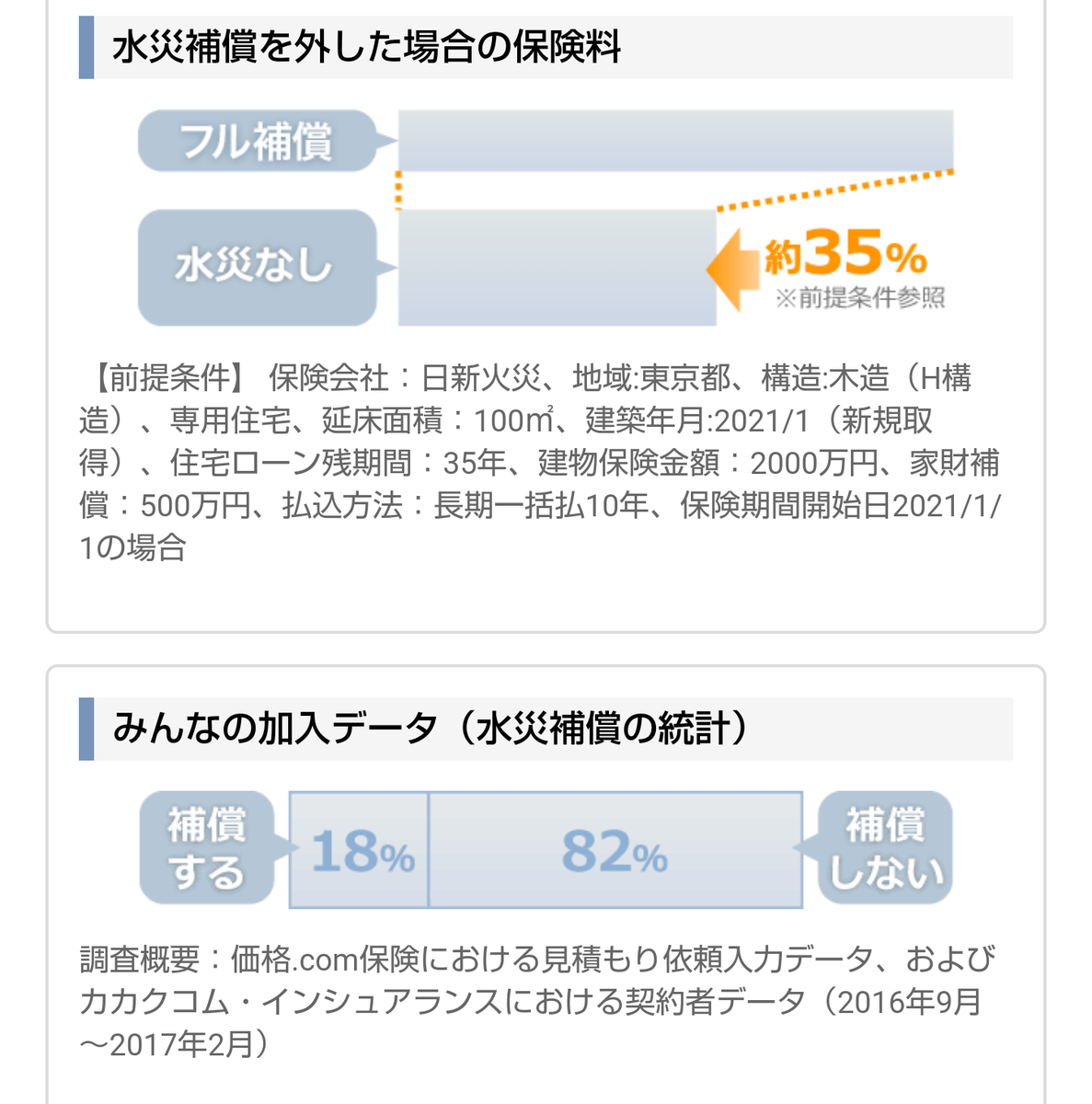Click the 水災なし label bubble
The image size is (1092, 1104).
pos(257,267)
